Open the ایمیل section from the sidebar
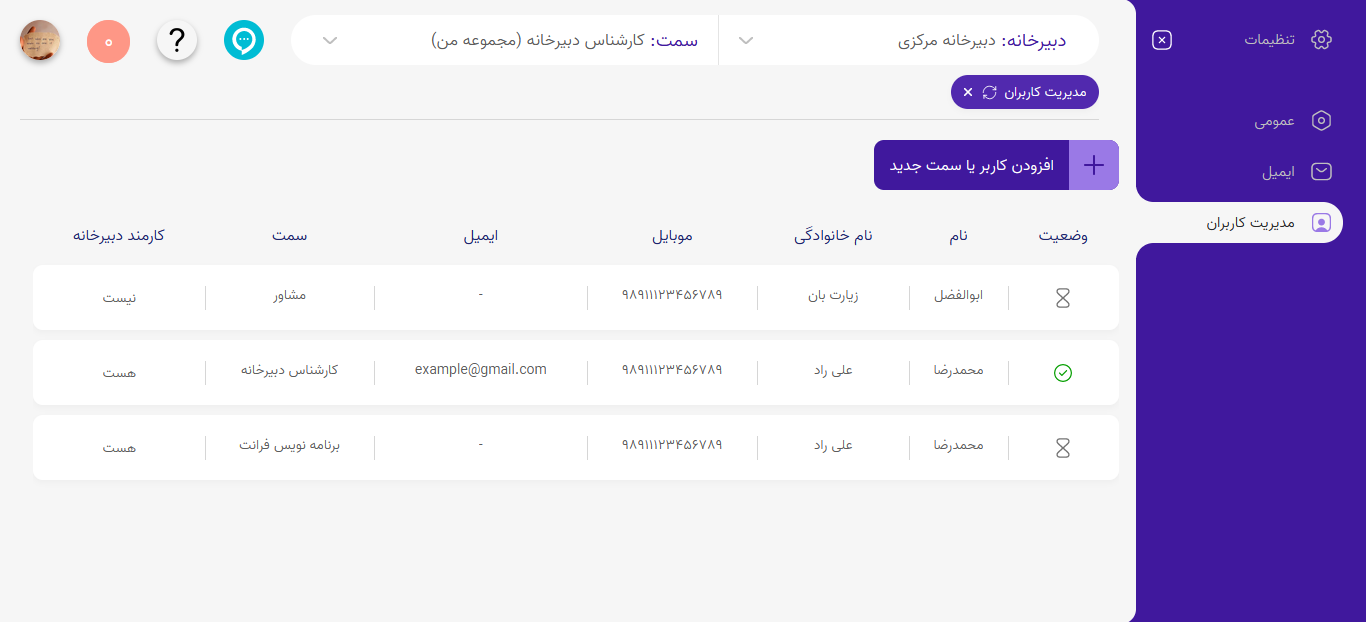This screenshot has height=622, width=1366. (1280, 171)
